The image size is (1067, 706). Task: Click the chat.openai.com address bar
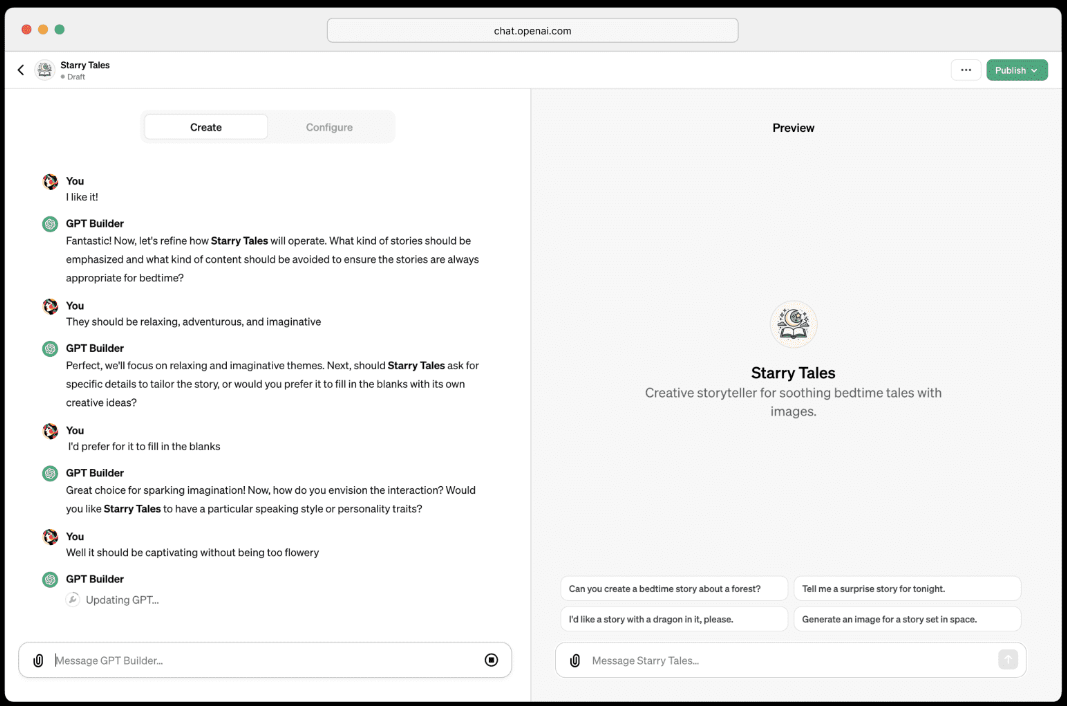point(533,31)
